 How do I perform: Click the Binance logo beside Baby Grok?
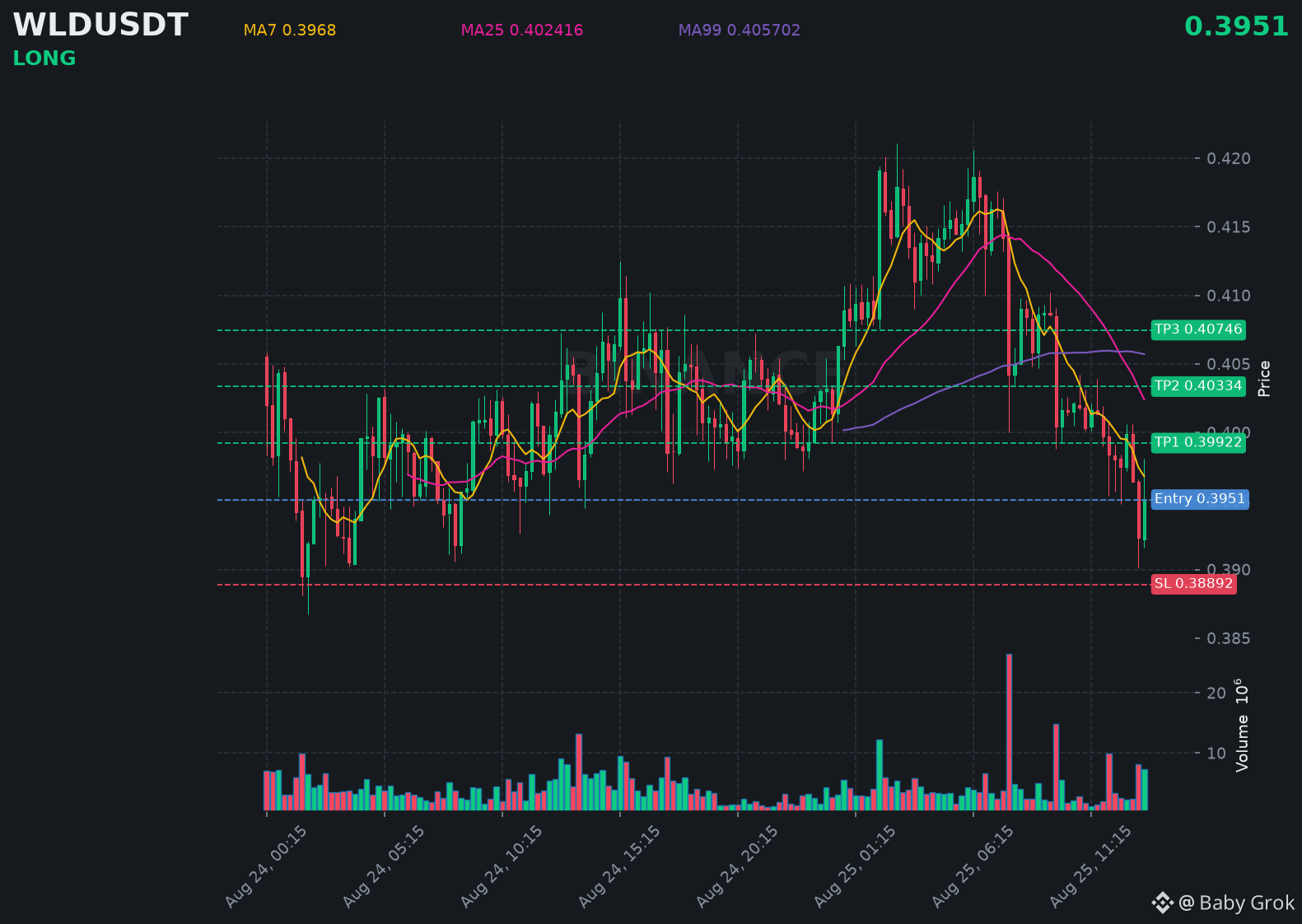[x=1162, y=903]
